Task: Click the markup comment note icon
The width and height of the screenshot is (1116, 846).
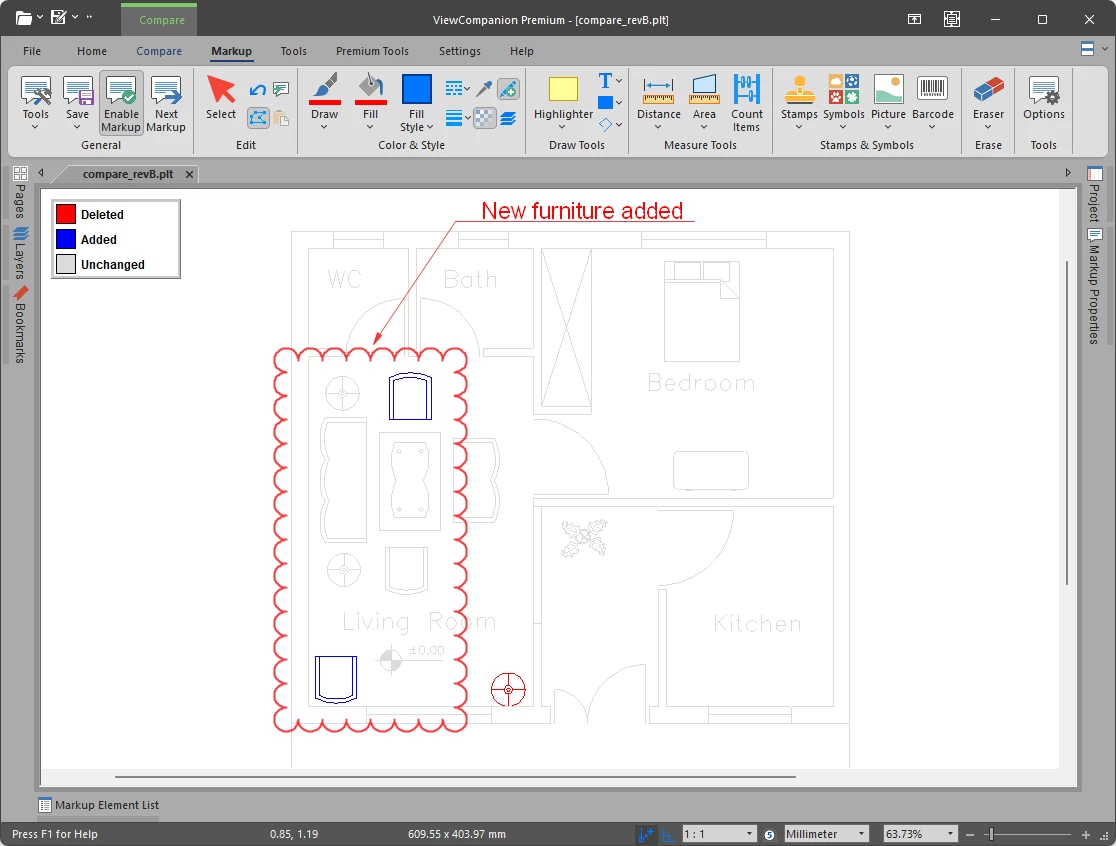Action: pos(281,90)
